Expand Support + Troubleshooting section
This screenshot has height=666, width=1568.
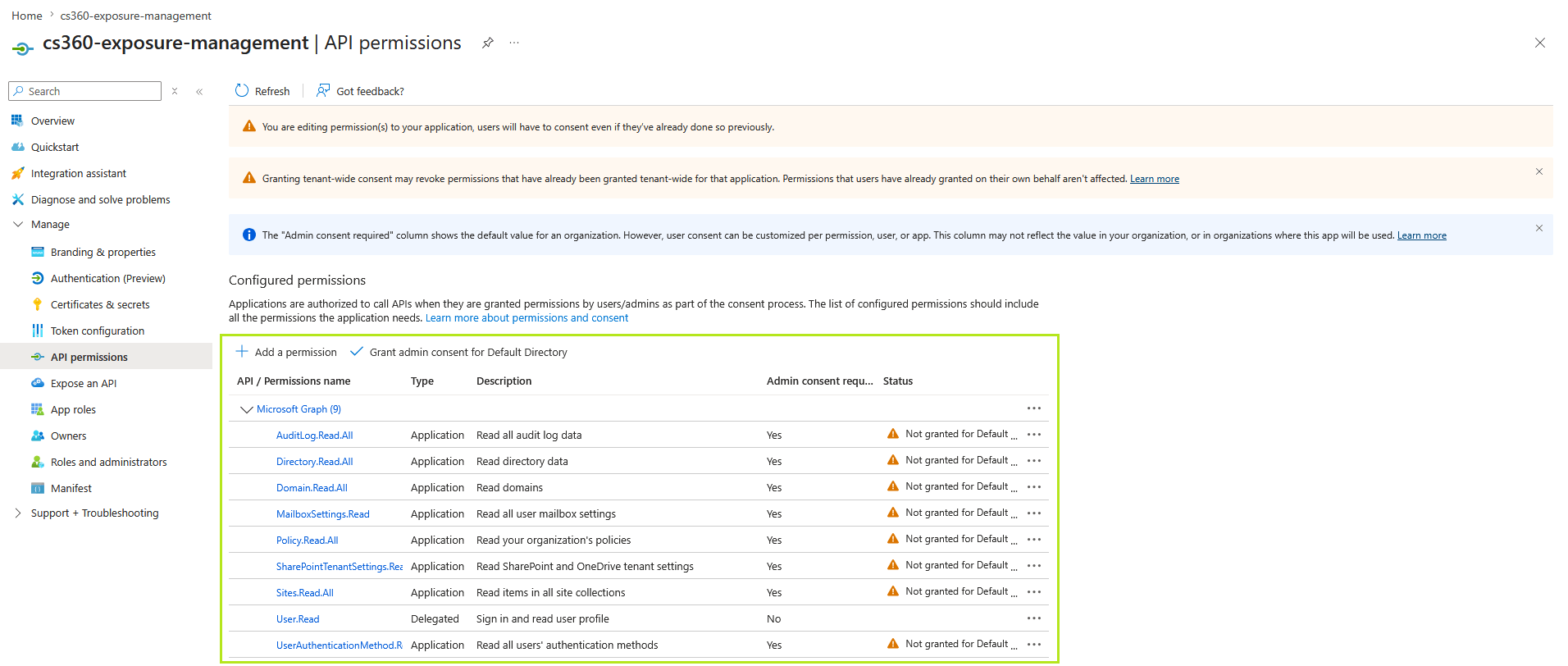[x=18, y=513]
